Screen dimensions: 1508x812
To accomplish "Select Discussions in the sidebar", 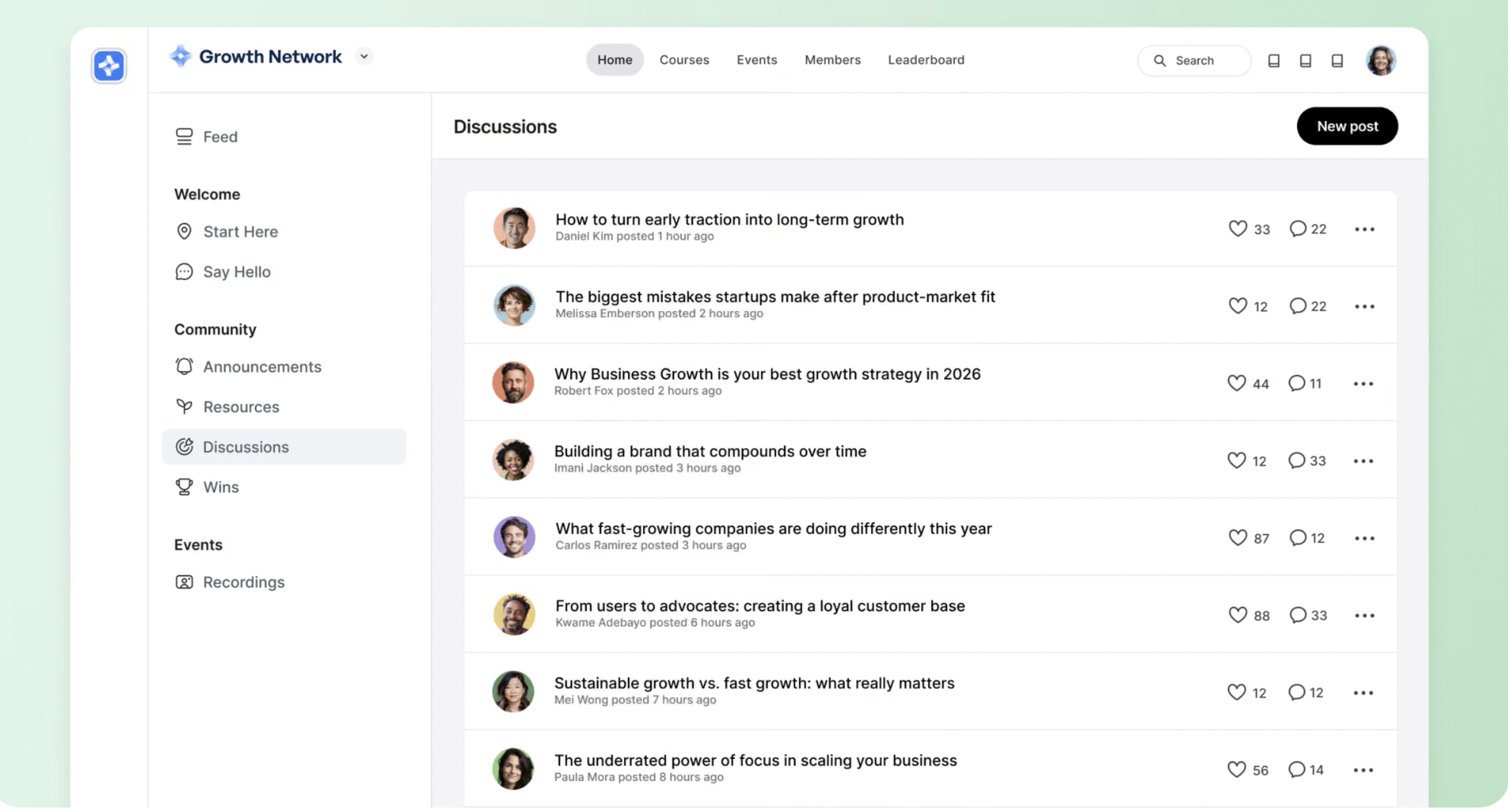I will pos(284,447).
